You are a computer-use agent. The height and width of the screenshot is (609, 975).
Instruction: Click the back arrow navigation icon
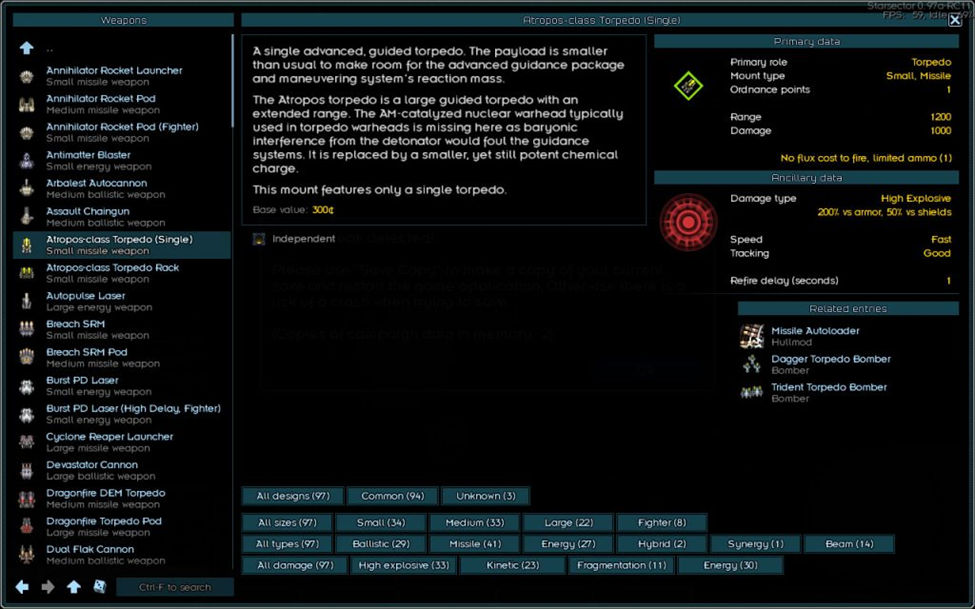[x=22, y=587]
